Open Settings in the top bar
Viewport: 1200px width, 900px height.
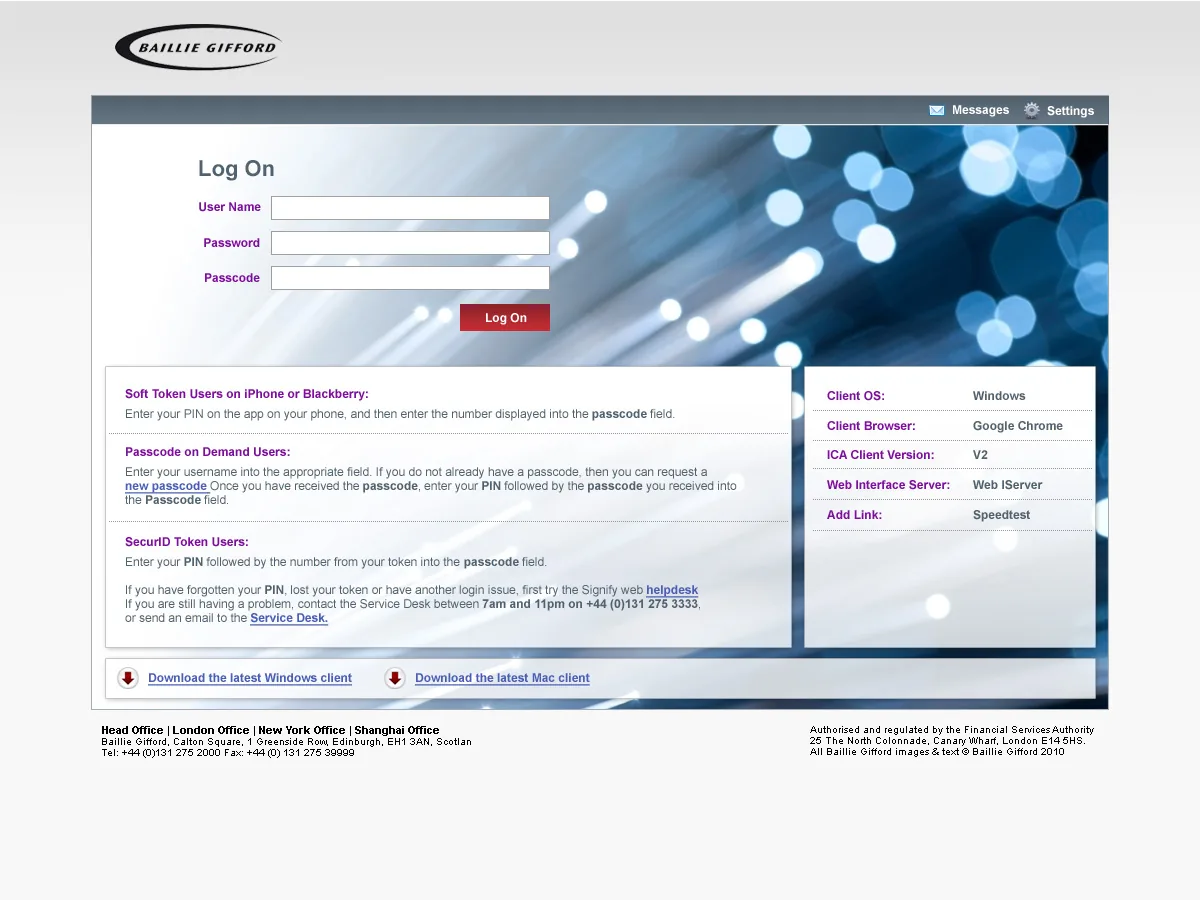(1070, 111)
